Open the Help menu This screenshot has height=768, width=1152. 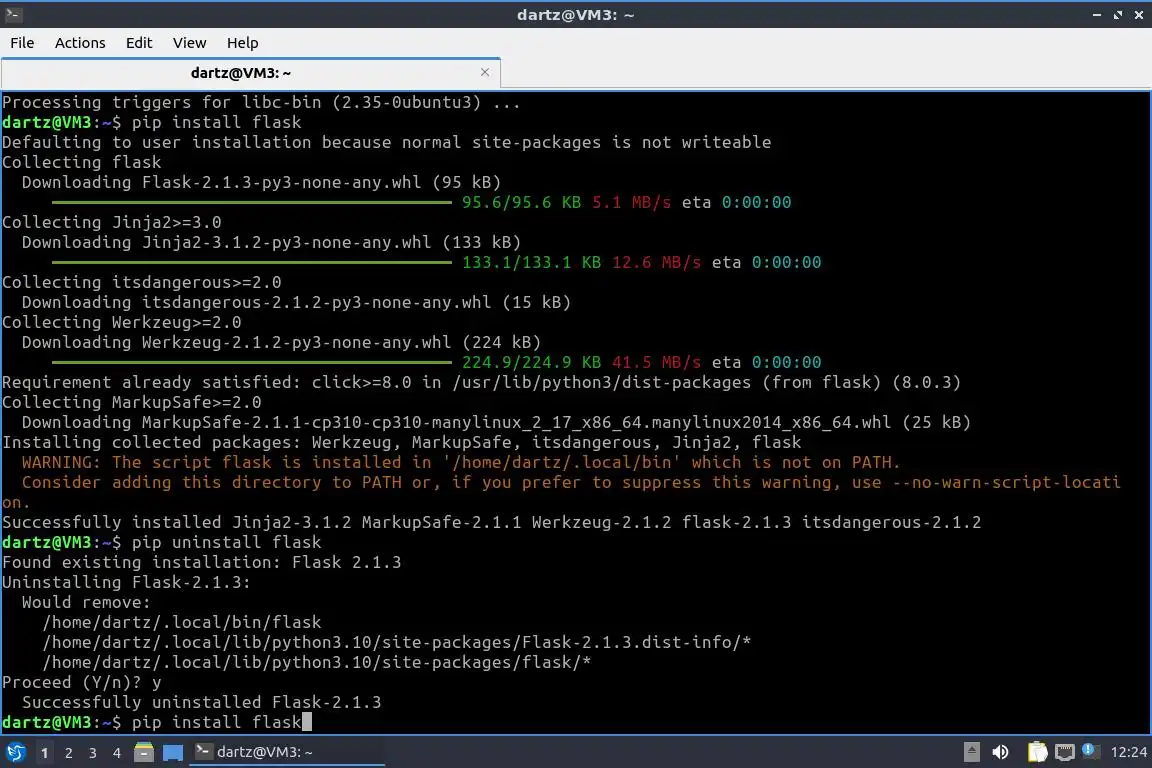point(242,43)
